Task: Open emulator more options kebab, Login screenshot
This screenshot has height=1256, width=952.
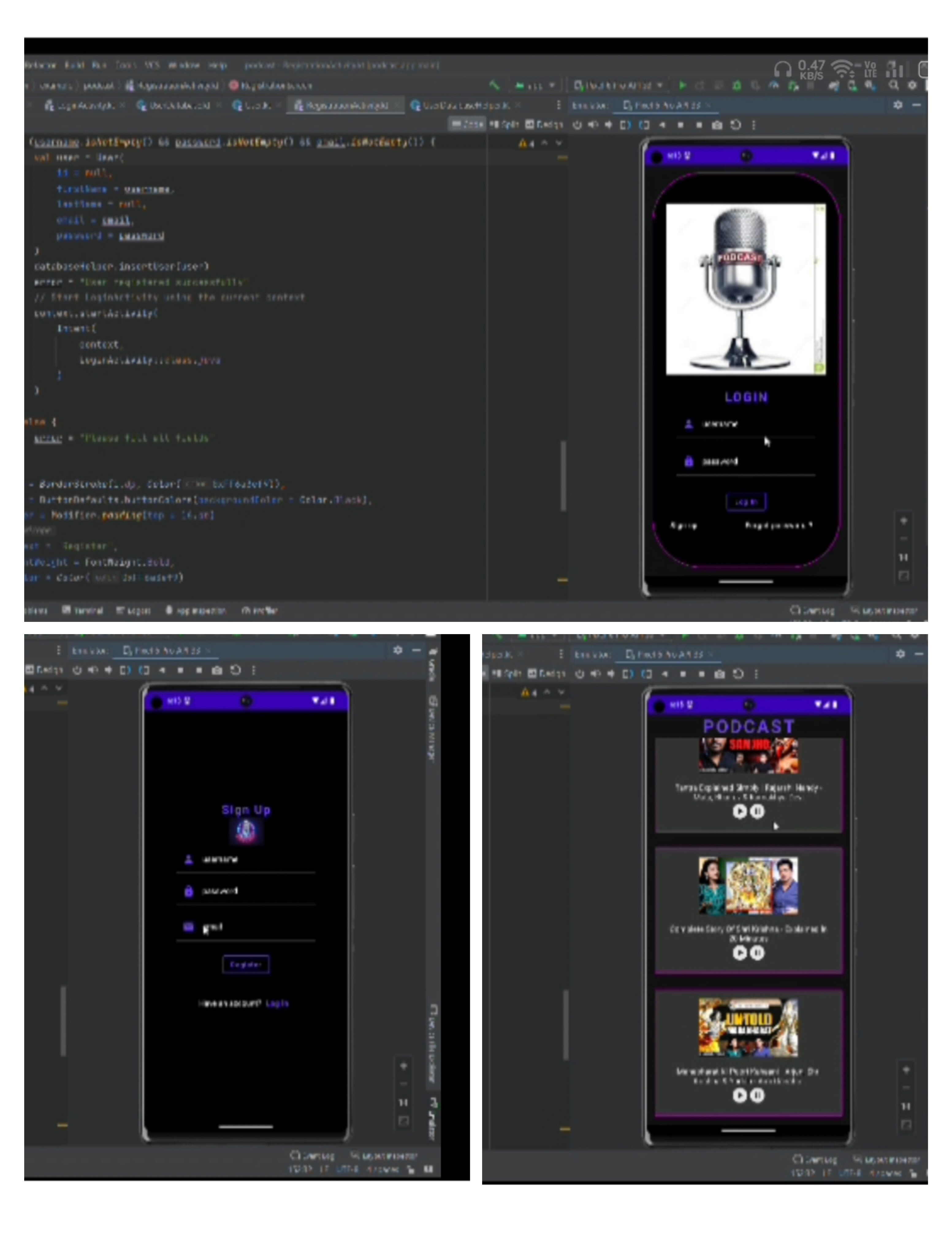Action: (754, 125)
